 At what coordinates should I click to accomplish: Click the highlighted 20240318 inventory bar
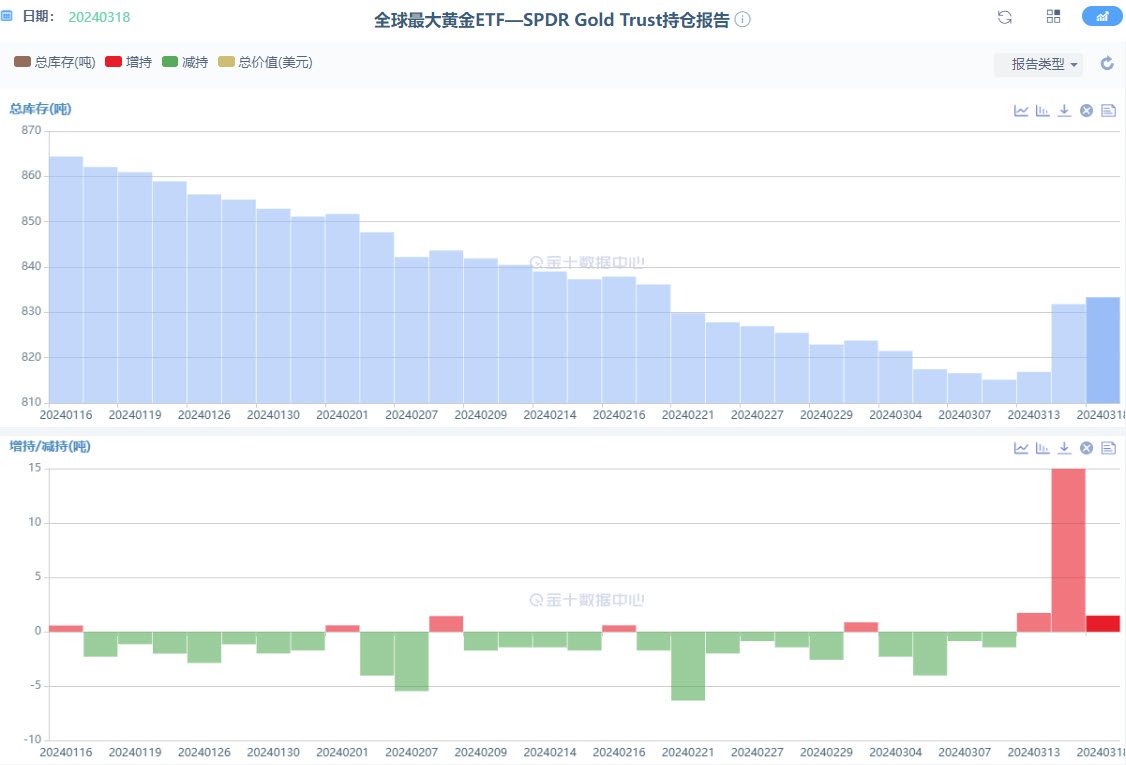click(x=1103, y=350)
